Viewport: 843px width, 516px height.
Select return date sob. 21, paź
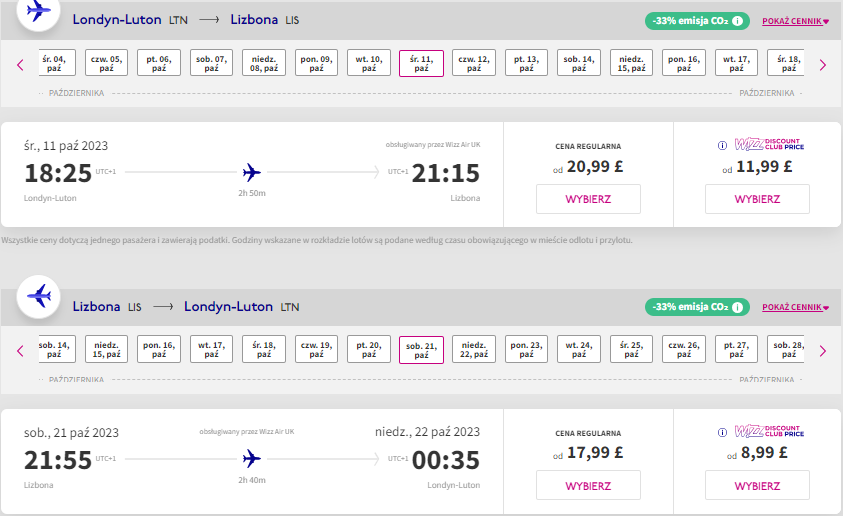(x=422, y=350)
